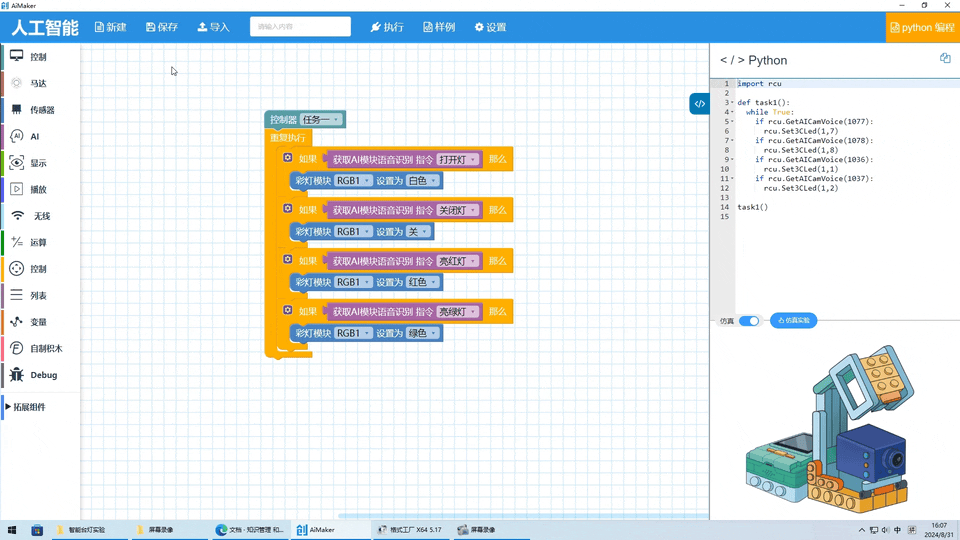Image resolution: width=960 pixels, height=540 pixels.
Task: Select the AI block category
Action: (35, 137)
